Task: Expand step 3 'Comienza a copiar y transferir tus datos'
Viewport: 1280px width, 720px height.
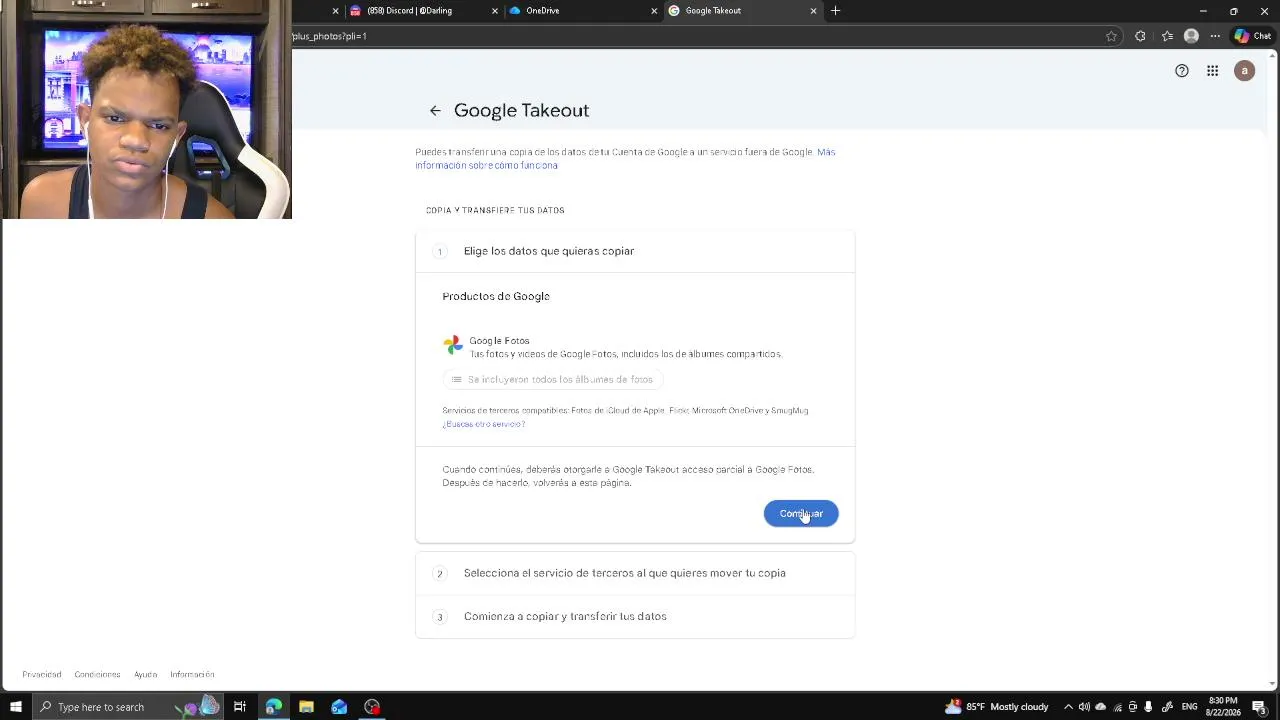Action: tap(635, 616)
